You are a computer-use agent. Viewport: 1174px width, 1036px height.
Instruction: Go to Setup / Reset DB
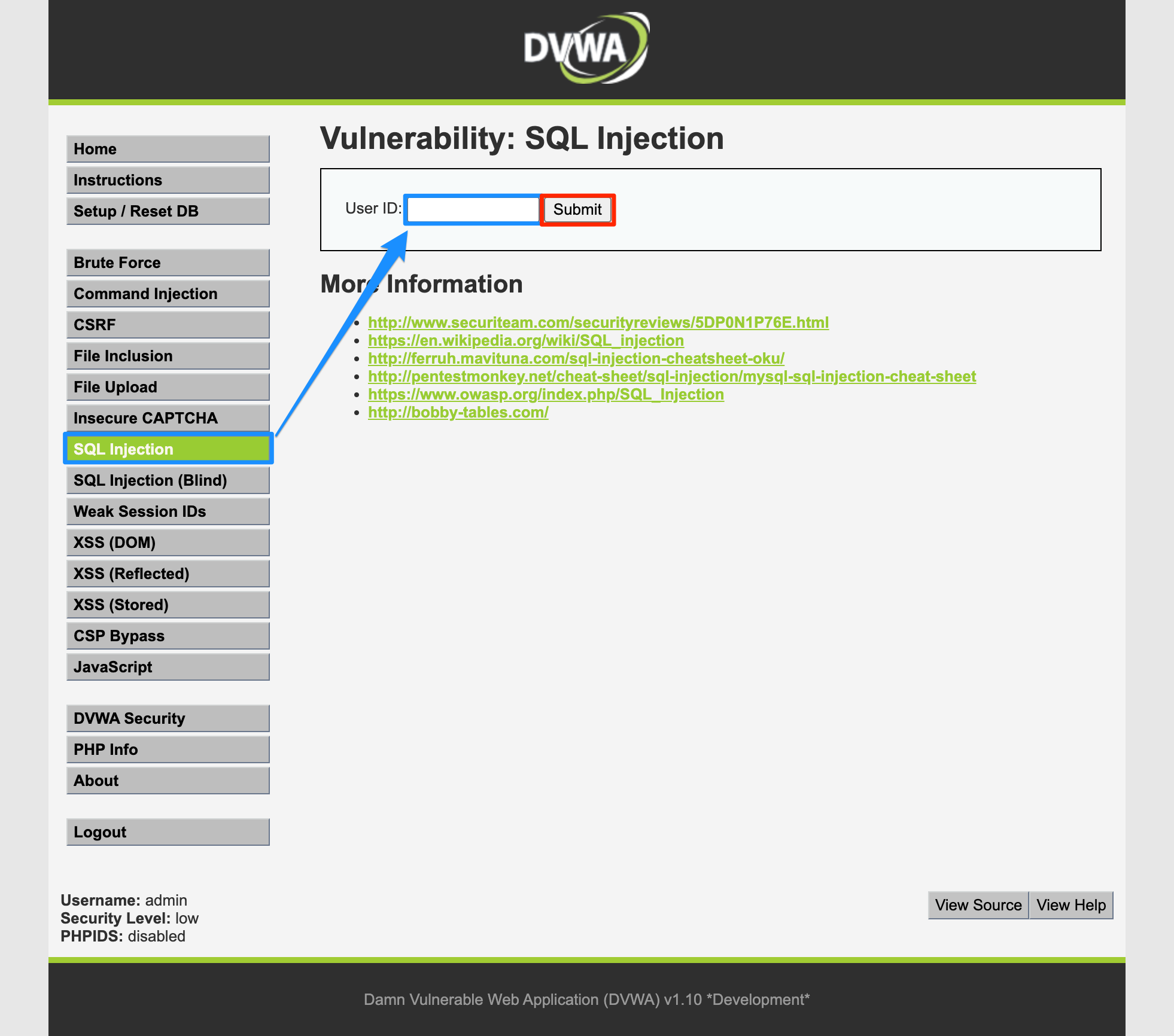click(168, 211)
